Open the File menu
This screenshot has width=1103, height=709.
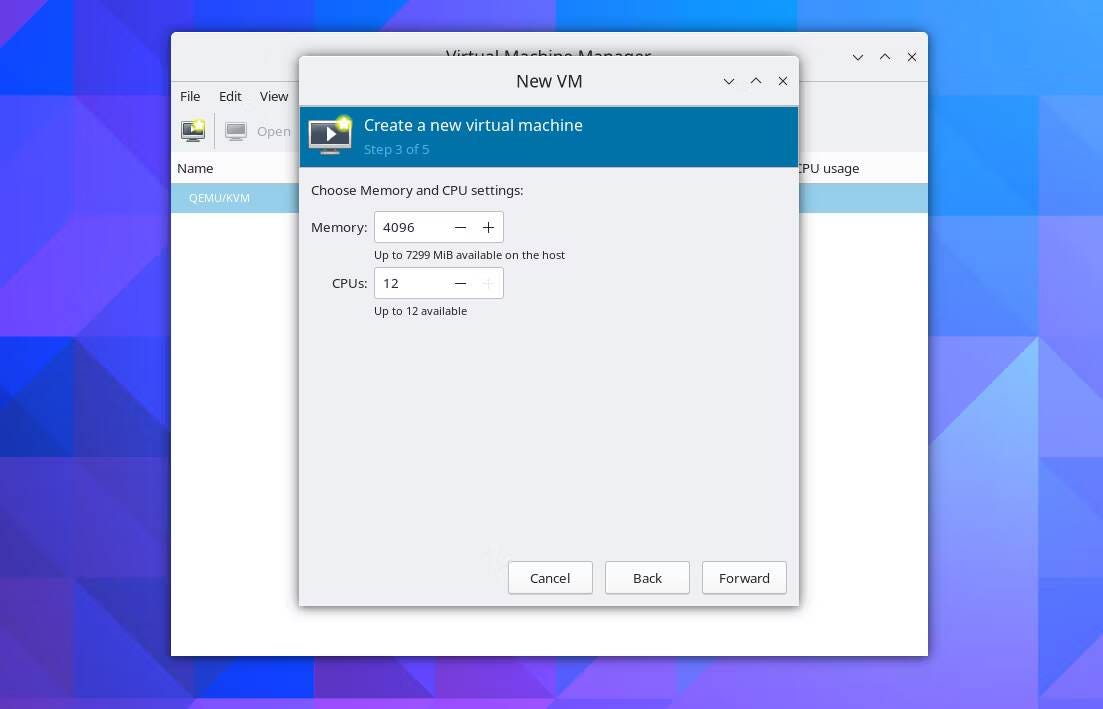point(189,96)
